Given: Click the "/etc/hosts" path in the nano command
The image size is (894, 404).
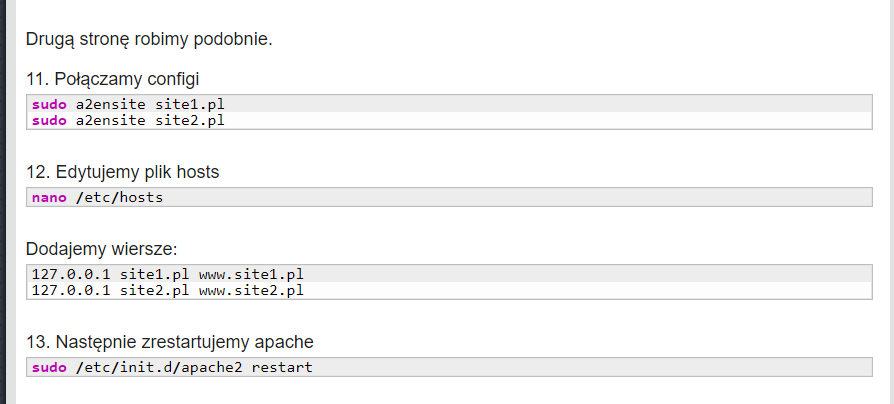Looking at the screenshot, I should pyautogui.click(x=119, y=197).
